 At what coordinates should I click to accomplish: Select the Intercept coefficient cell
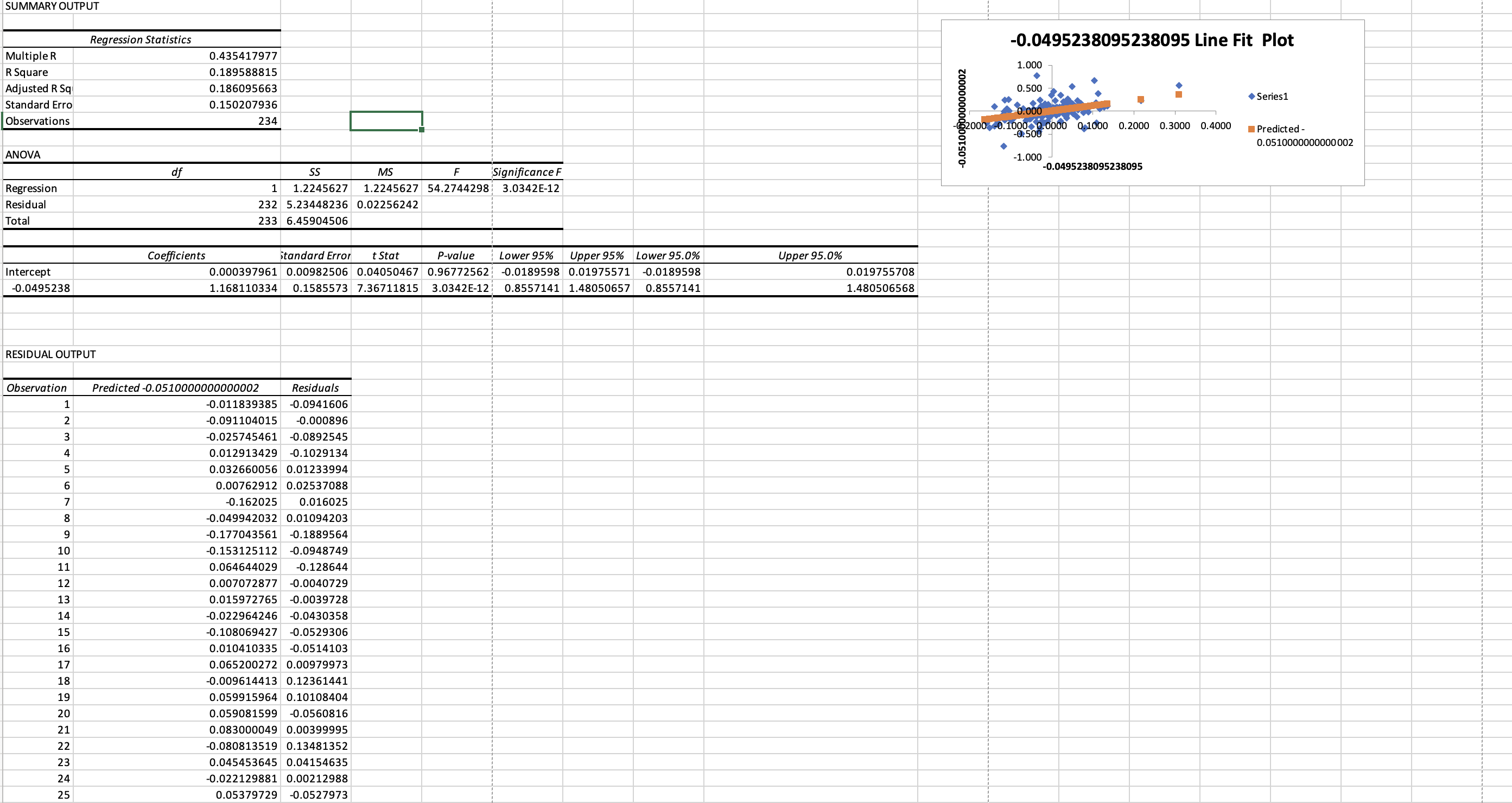(x=176, y=271)
